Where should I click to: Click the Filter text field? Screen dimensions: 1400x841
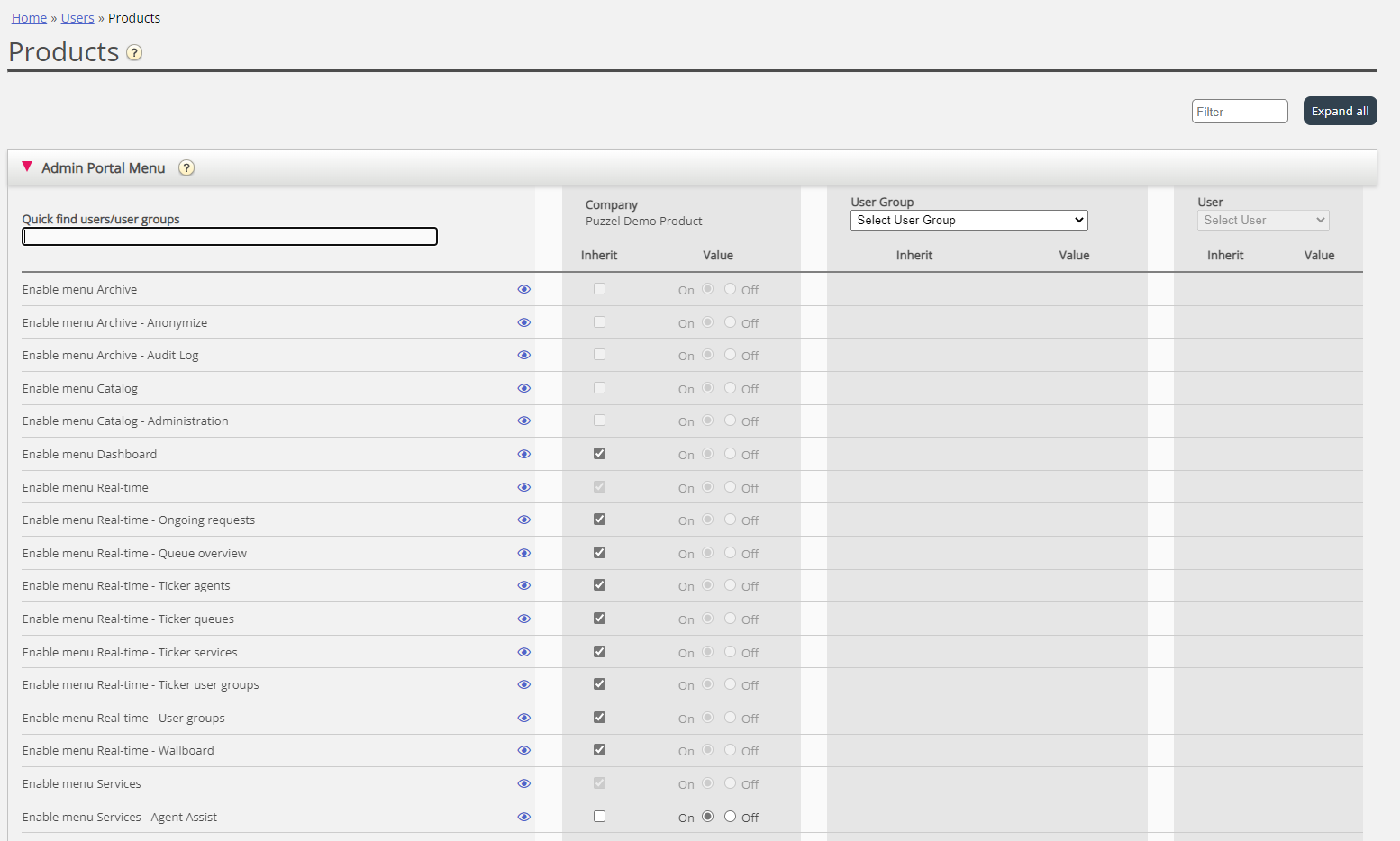1239,112
